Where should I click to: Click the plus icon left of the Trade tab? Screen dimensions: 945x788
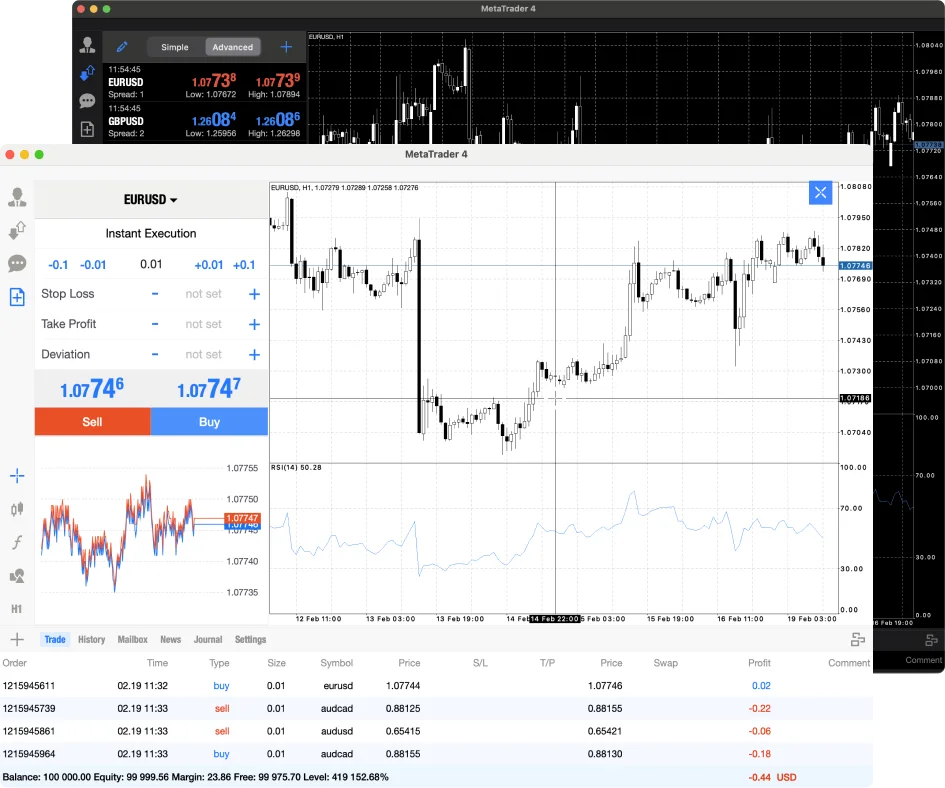pos(17,640)
